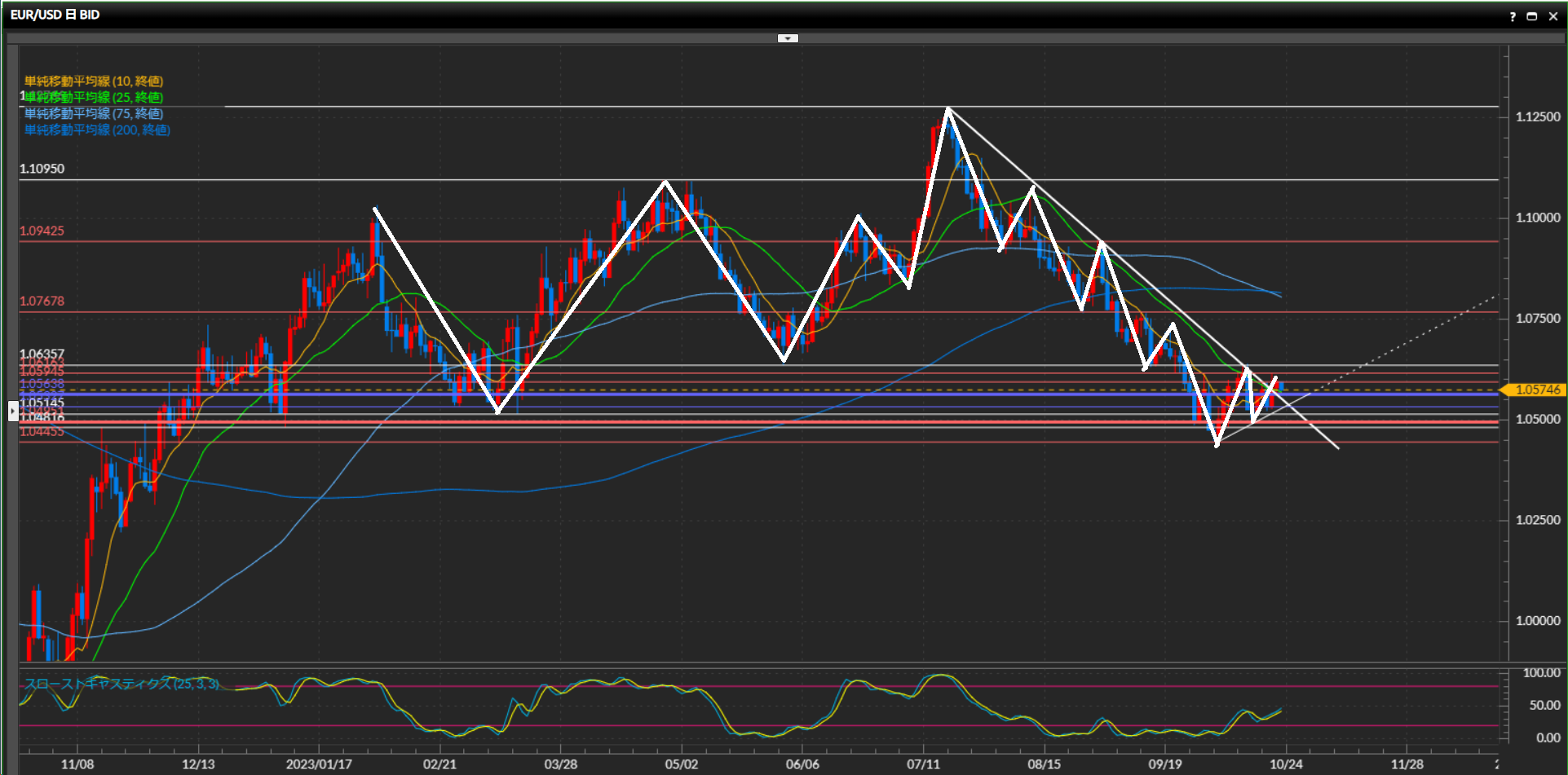Screen dimensions: 1568x775
Task: Click the EUR/USD 日 BID window title
Action: (55, 15)
